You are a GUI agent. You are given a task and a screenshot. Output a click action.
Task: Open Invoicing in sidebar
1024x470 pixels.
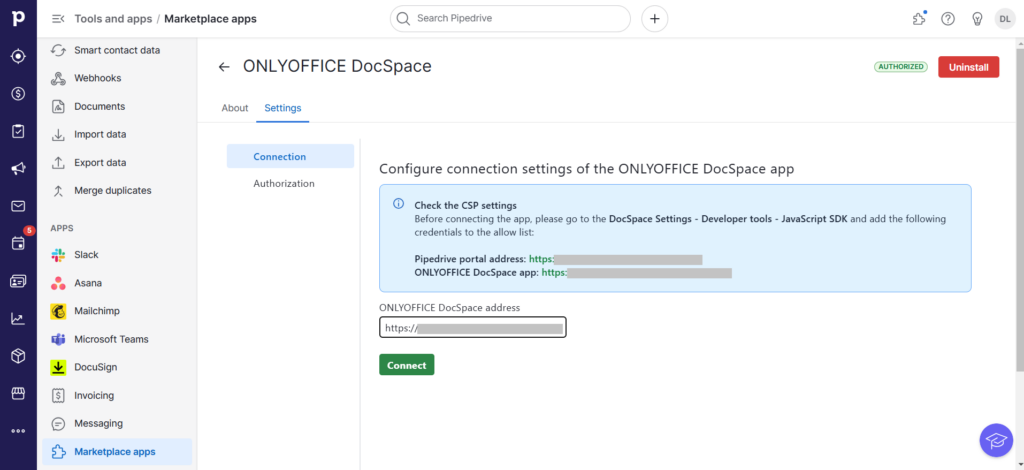point(117,396)
